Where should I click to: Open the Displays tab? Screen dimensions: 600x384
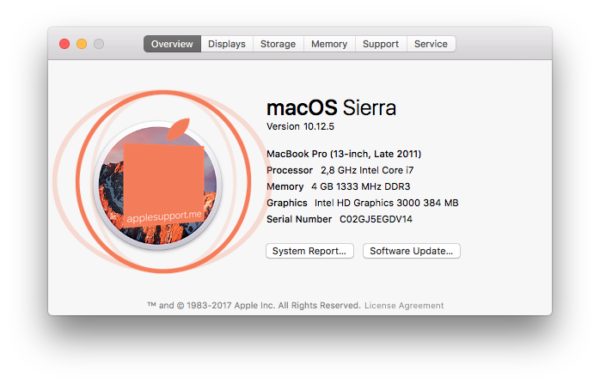(227, 44)
